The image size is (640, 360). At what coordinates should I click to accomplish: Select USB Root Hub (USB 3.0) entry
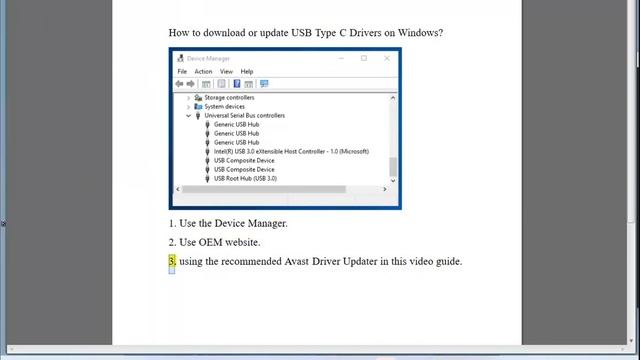click(x=245, y=178)
